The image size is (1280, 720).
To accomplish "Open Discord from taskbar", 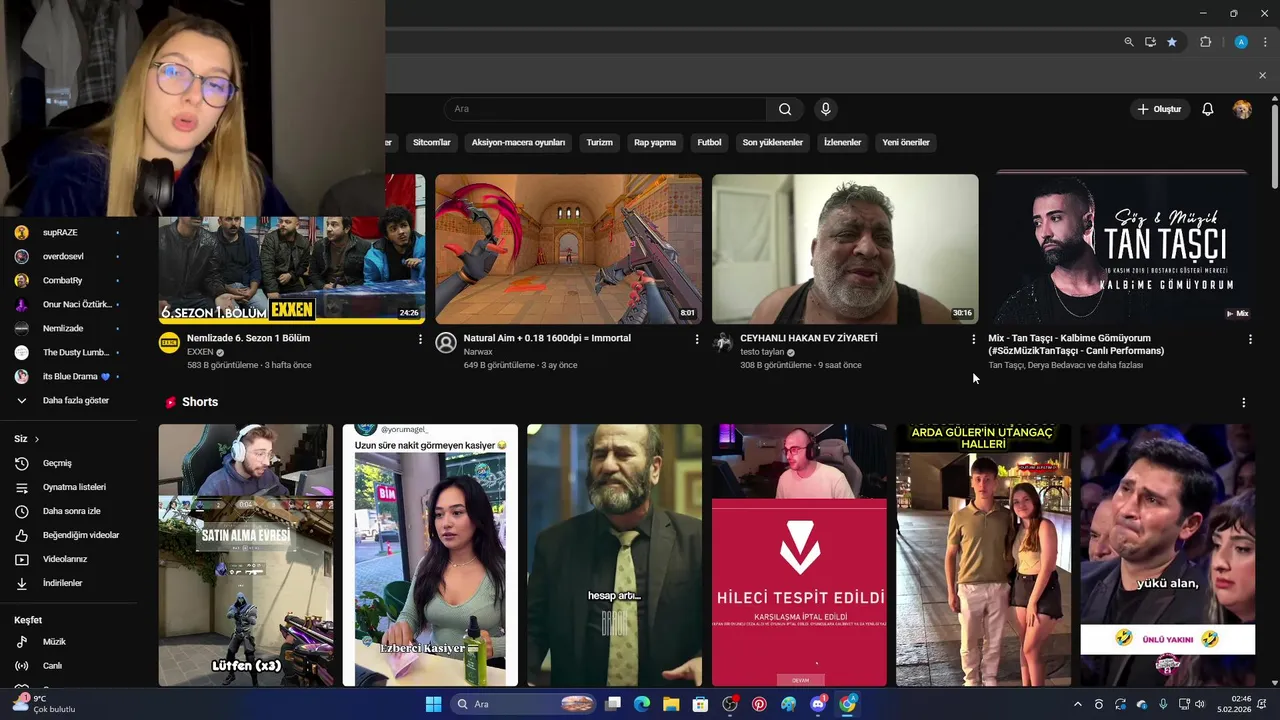I will [x=818, y=704].
